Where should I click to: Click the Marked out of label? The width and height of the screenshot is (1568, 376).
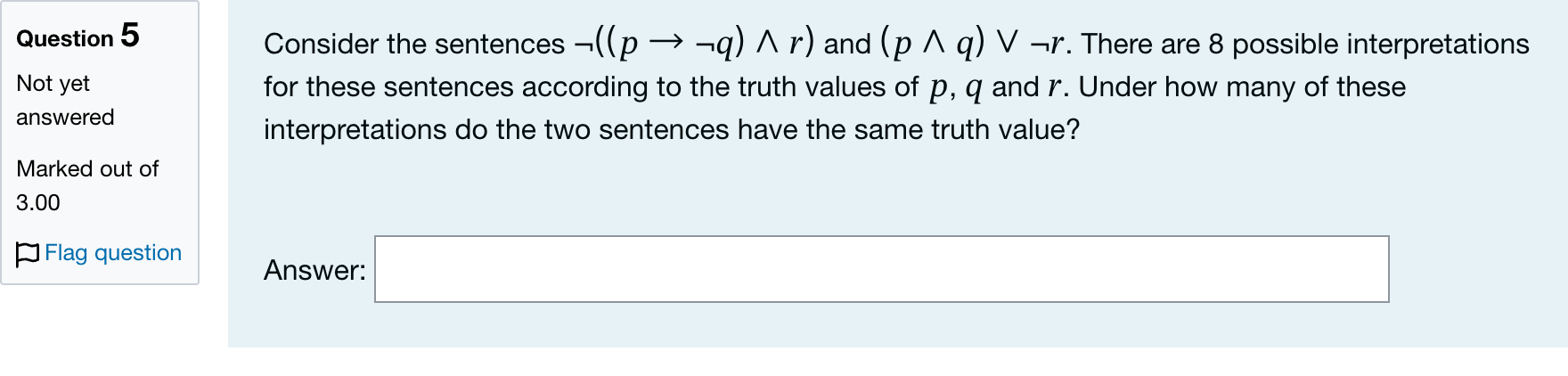coord(87,168)
